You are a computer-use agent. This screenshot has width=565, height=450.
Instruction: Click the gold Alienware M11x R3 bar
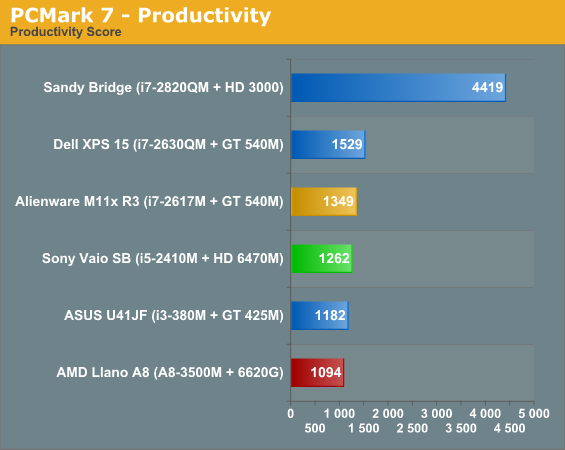[324, 201]
